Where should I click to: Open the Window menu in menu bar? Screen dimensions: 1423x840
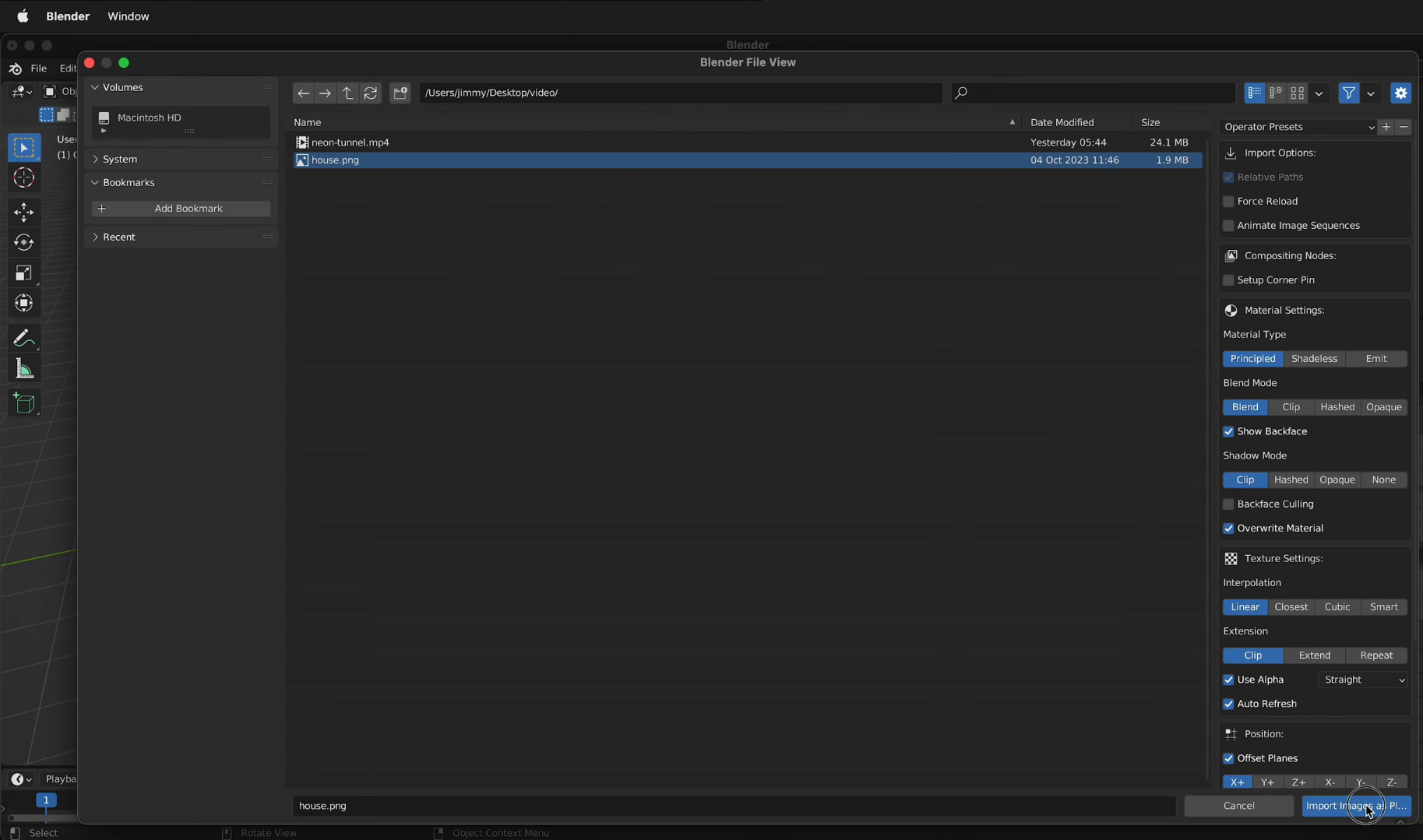[x=129, y=16]
